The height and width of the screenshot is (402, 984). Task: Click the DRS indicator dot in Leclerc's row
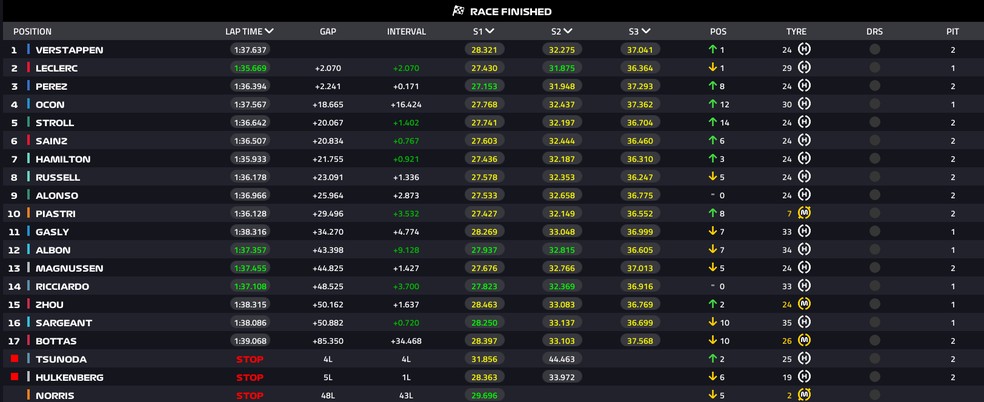tap(874, 68)
